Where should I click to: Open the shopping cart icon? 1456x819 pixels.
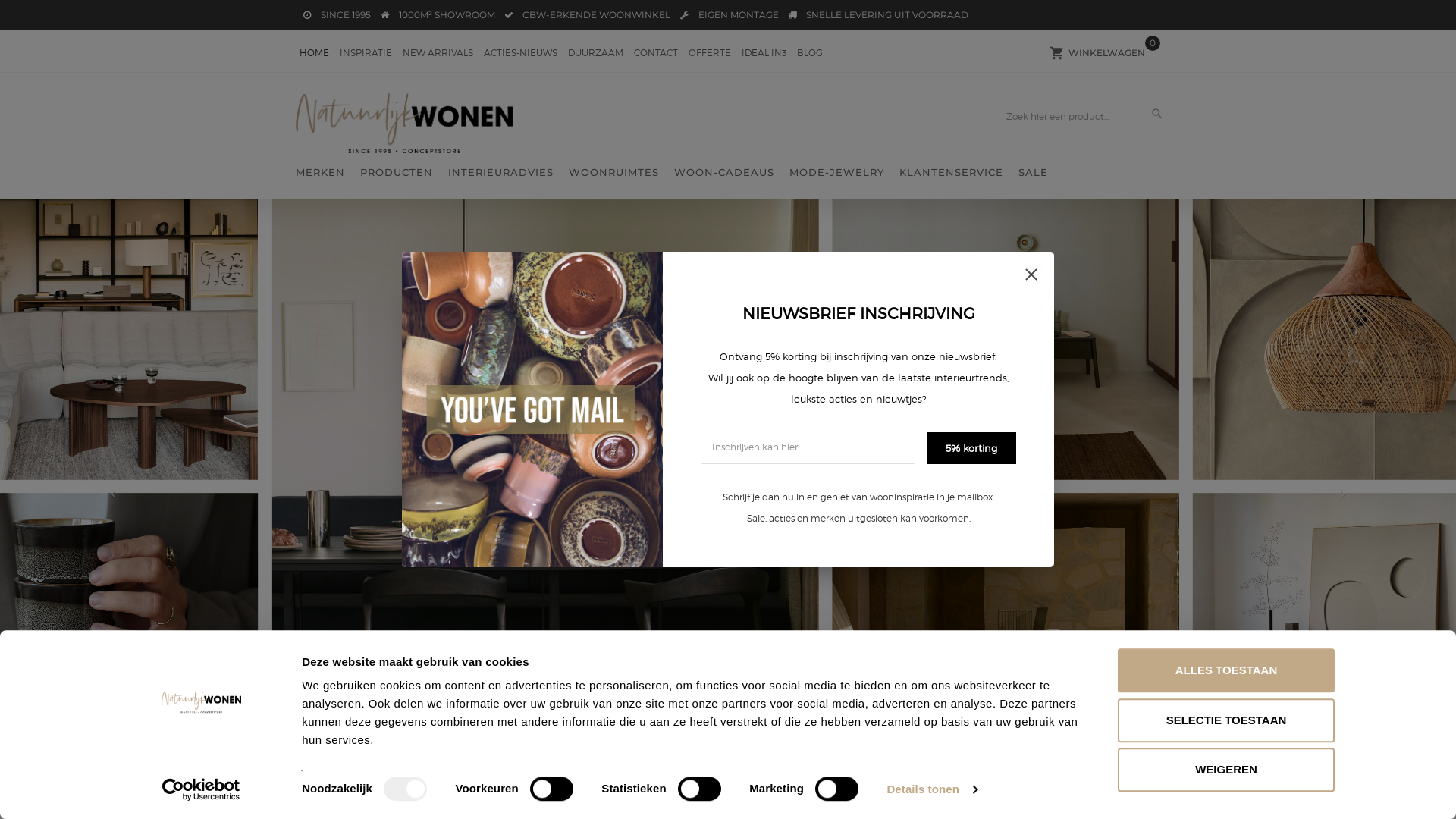click(x=1056, y=53)
